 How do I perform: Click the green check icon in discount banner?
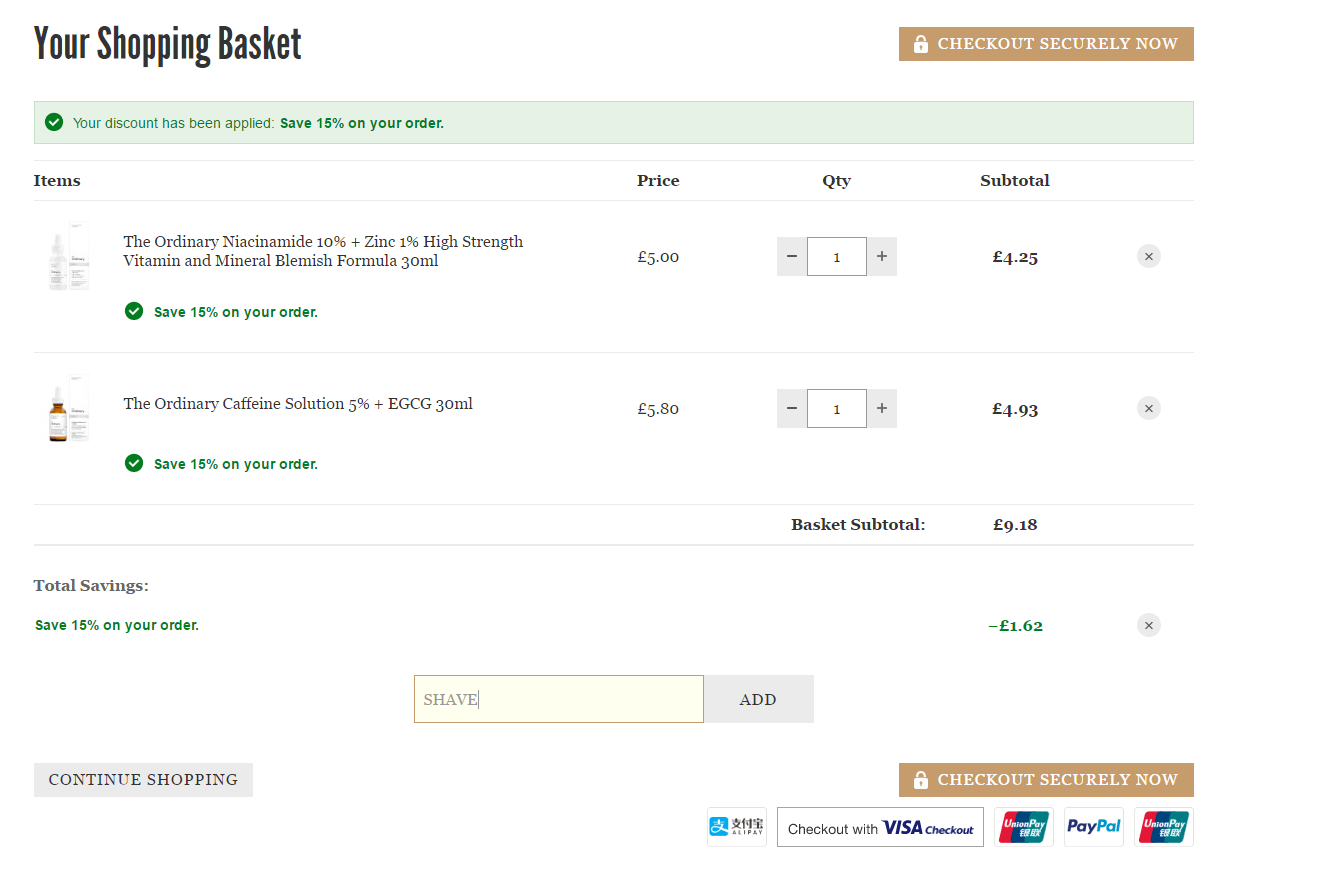(54, 122)
